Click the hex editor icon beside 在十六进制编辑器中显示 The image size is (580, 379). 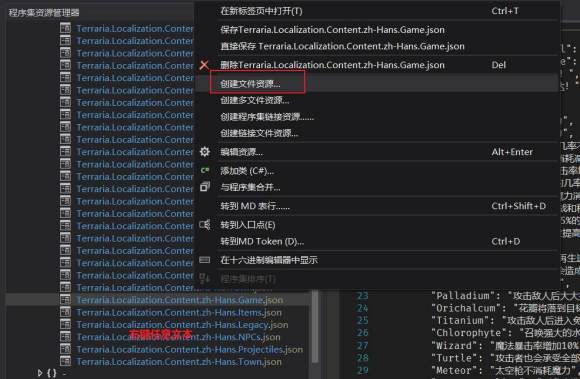click(x=205, y=260)
